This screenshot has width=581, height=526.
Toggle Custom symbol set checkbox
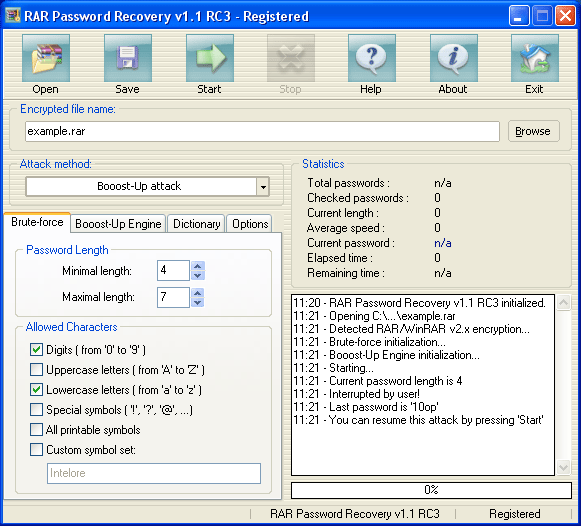coord(36,450)
